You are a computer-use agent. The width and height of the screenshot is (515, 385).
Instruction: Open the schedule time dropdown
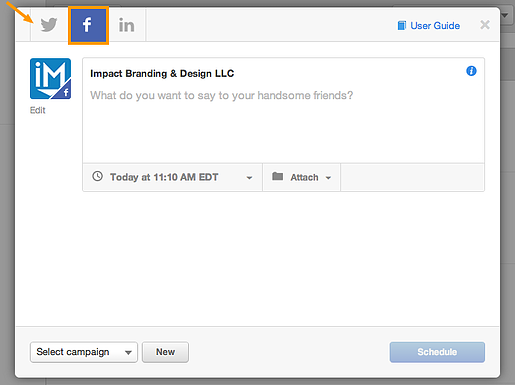coord(173,177)
